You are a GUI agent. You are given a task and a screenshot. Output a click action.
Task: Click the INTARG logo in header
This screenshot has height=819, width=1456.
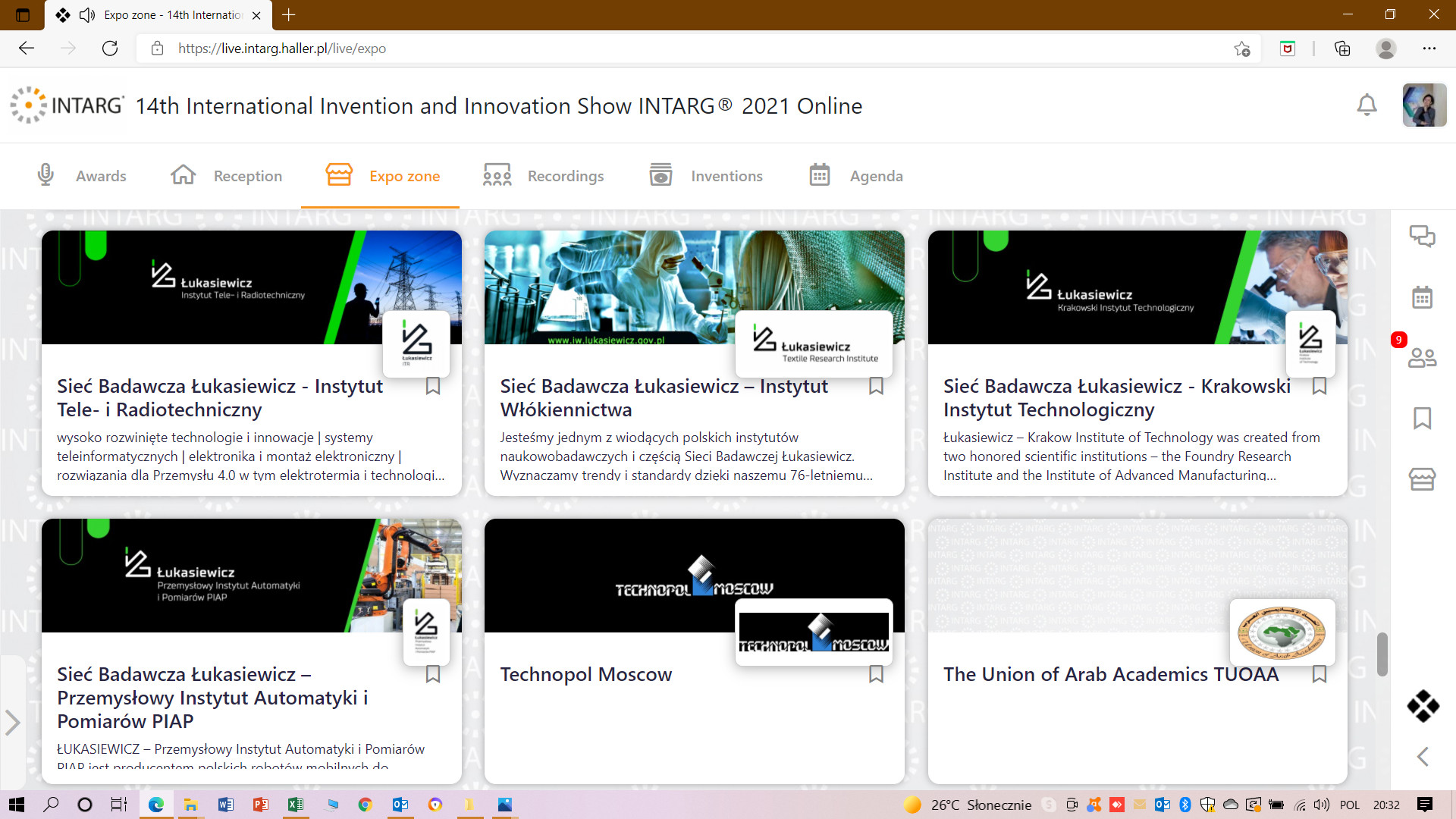[67, 105]
